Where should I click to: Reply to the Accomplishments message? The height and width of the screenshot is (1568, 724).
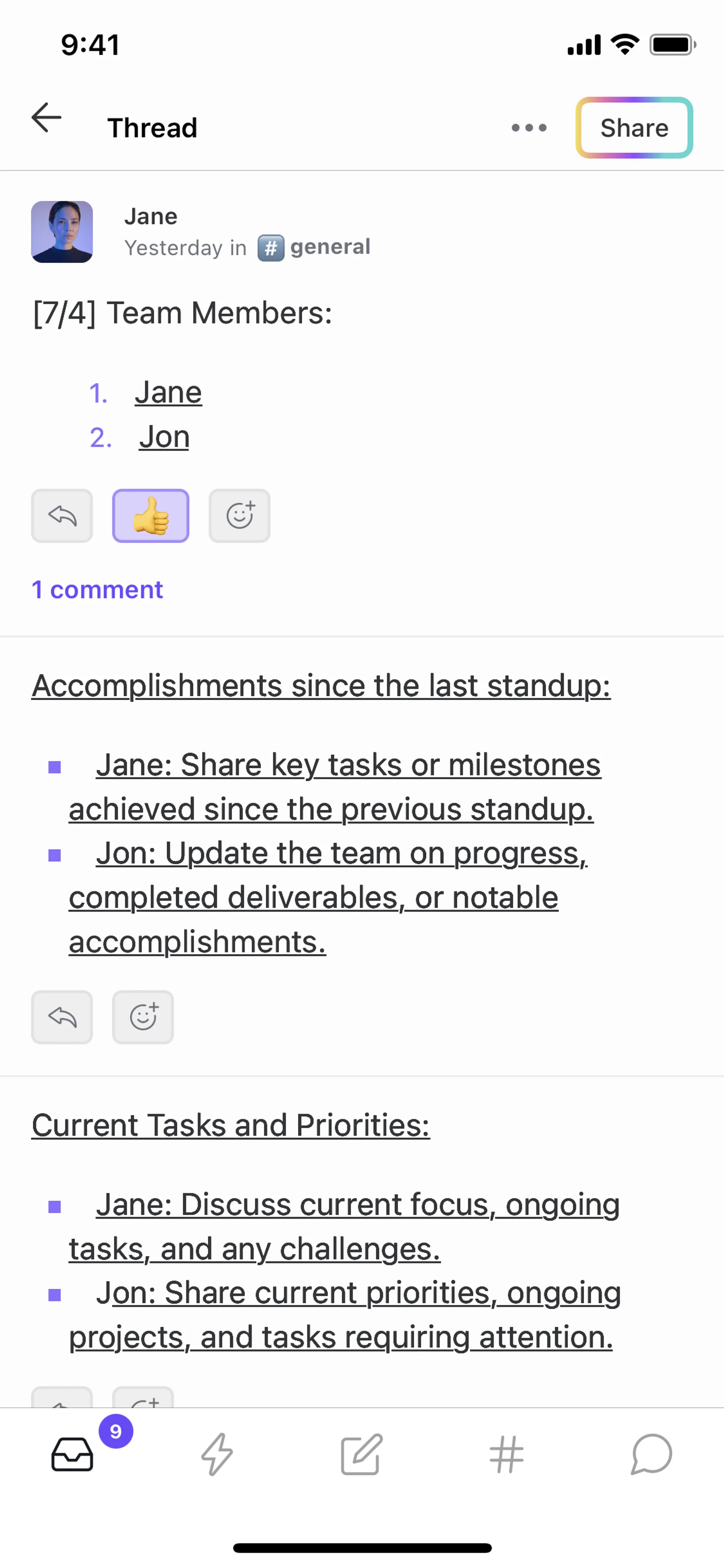pyautogui.click(x=62, y=1017)
